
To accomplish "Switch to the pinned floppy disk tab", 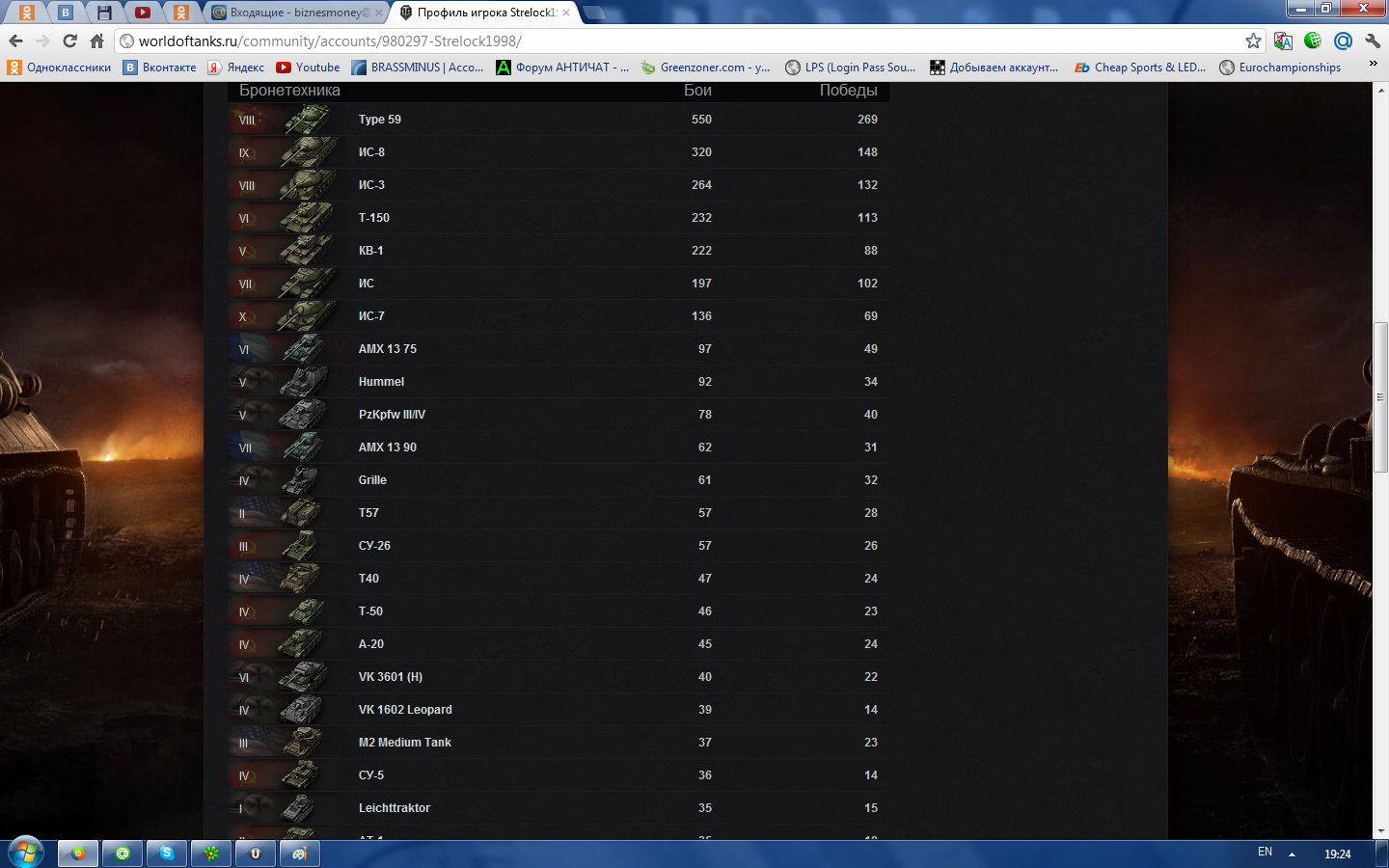I will [104, 13].
